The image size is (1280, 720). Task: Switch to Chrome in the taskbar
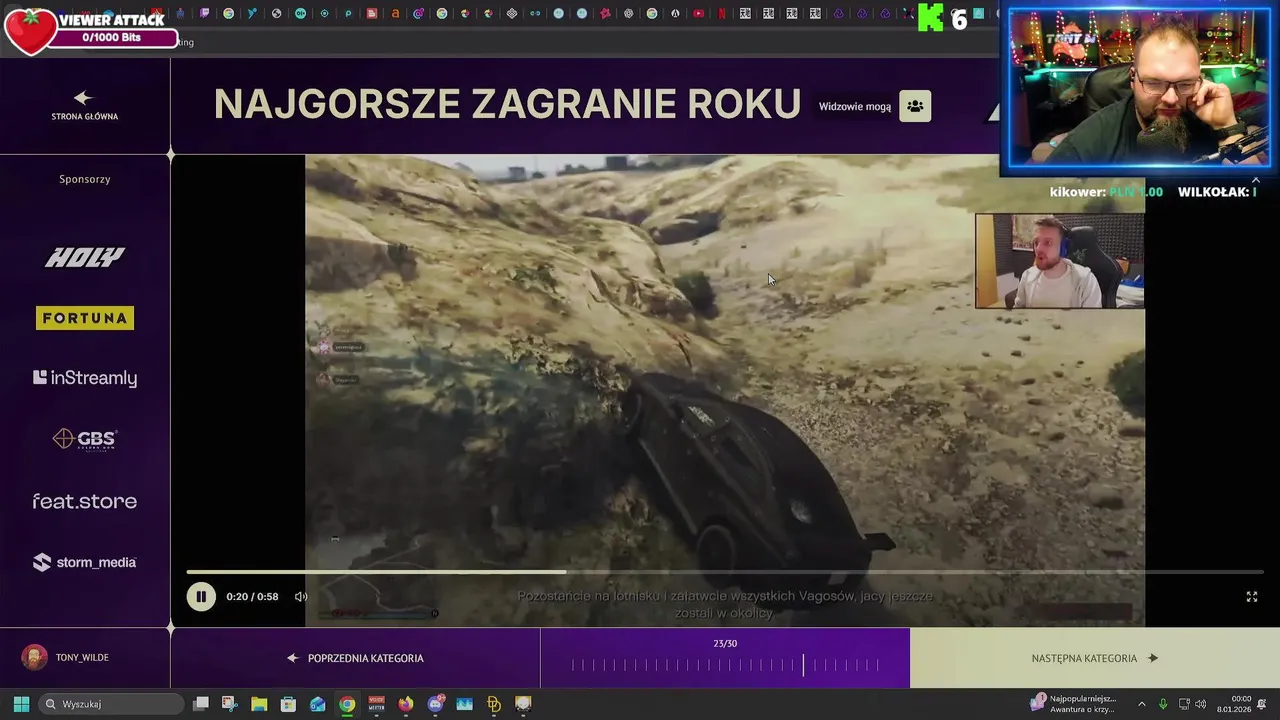tap(347, 704)
